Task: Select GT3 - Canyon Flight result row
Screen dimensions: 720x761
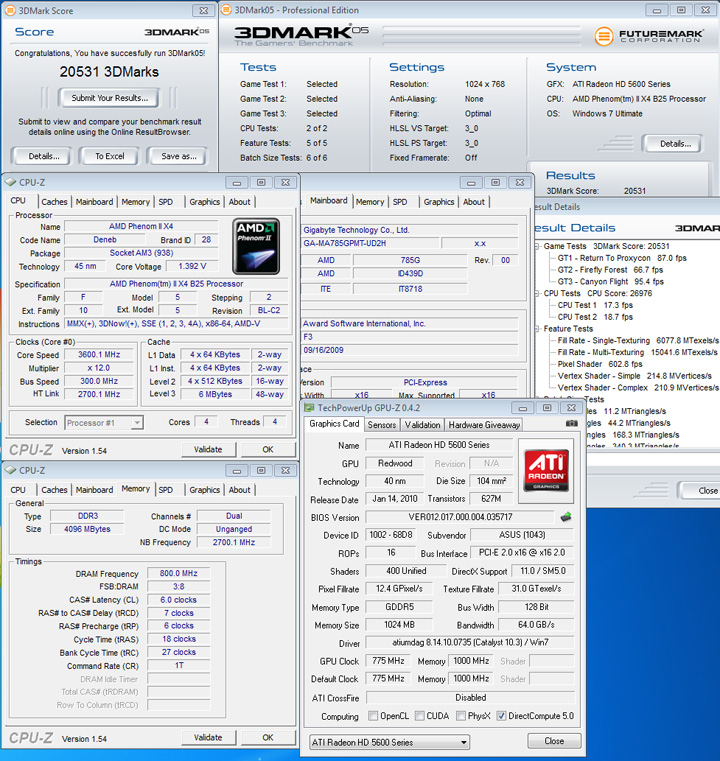Action: [610, 282]
